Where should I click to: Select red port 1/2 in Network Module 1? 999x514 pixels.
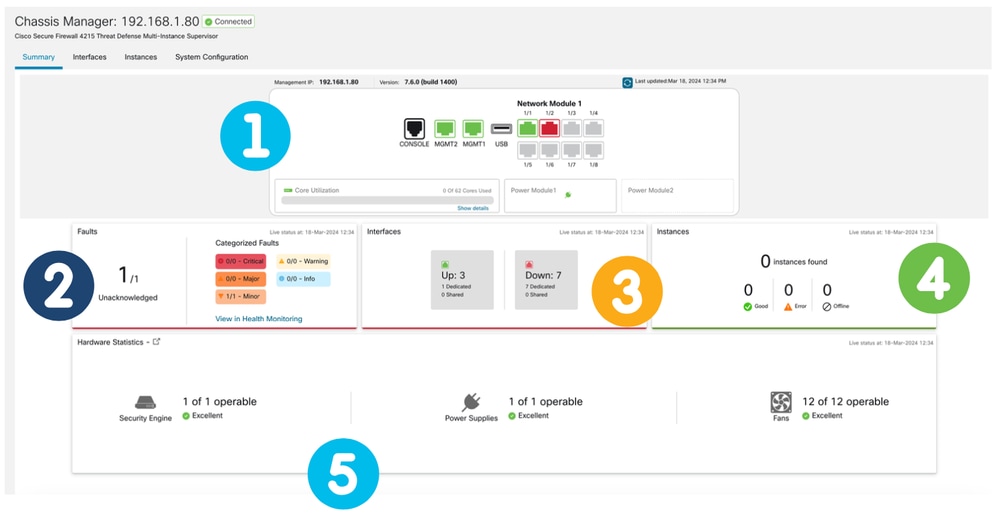(x=550, y=128)
